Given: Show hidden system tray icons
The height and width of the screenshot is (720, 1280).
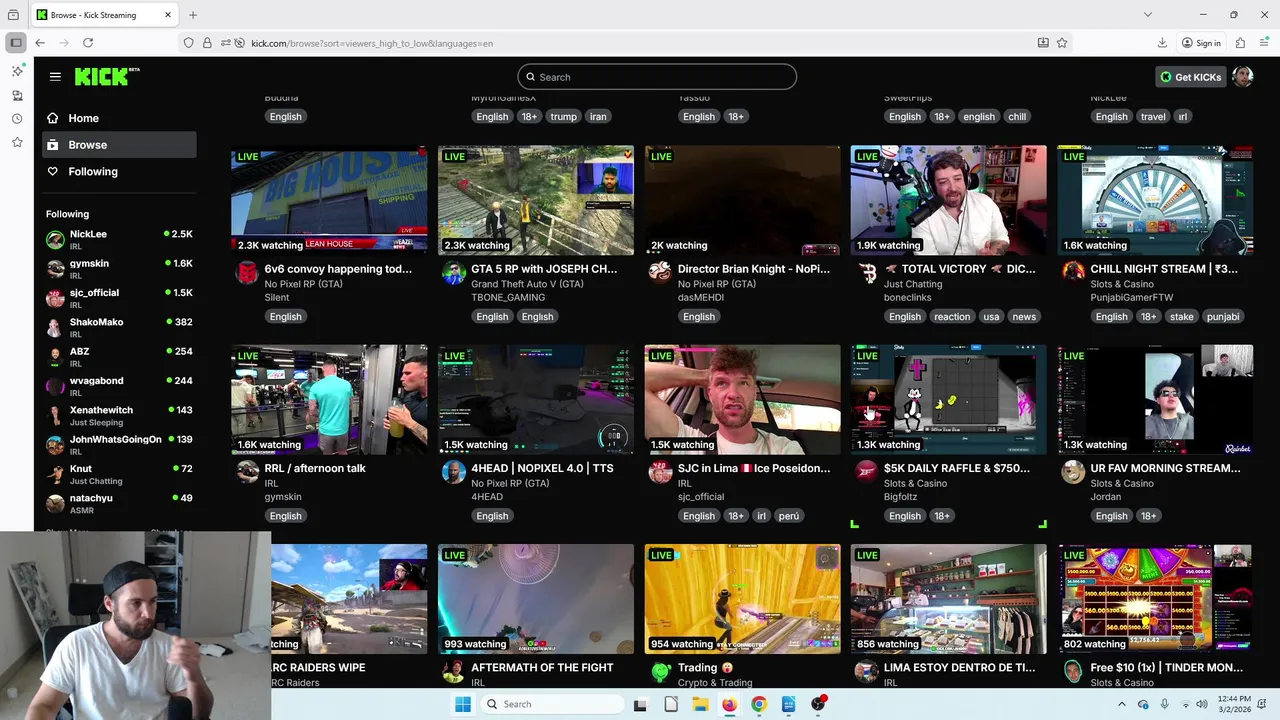Looking at the screenshot, I should (1122, 704).
